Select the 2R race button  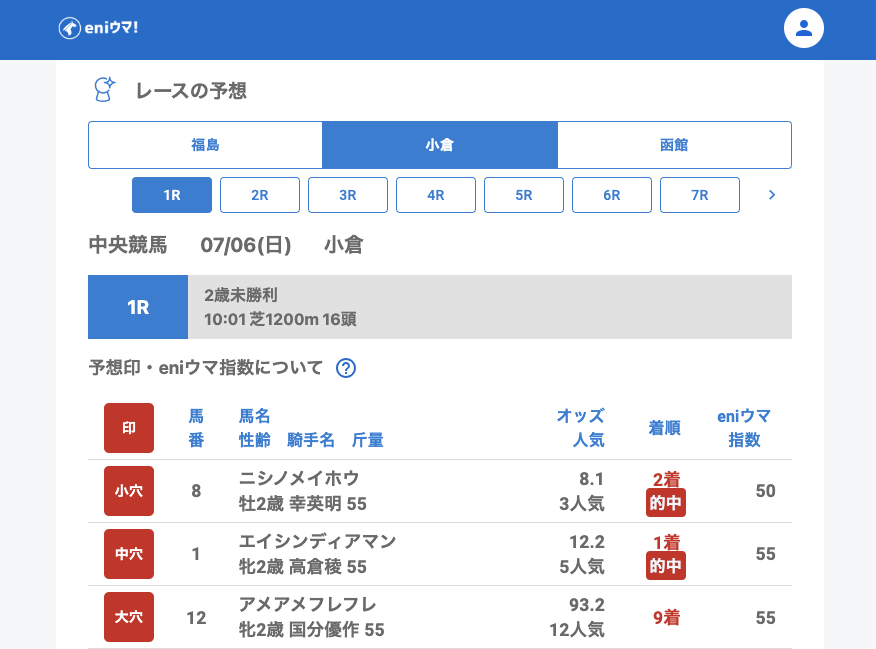pyautogui.click(x=260, y=195)
